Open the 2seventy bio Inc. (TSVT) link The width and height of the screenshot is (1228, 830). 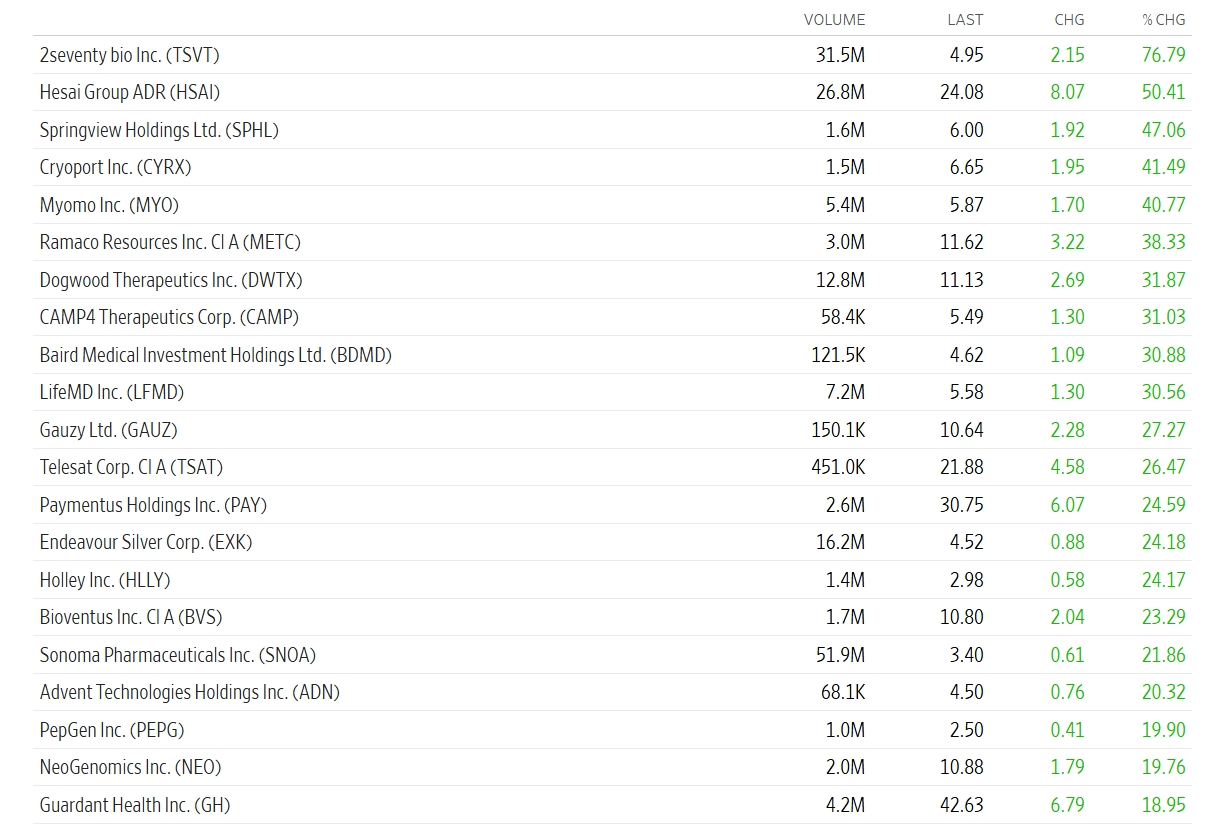(x=129, y=55)
